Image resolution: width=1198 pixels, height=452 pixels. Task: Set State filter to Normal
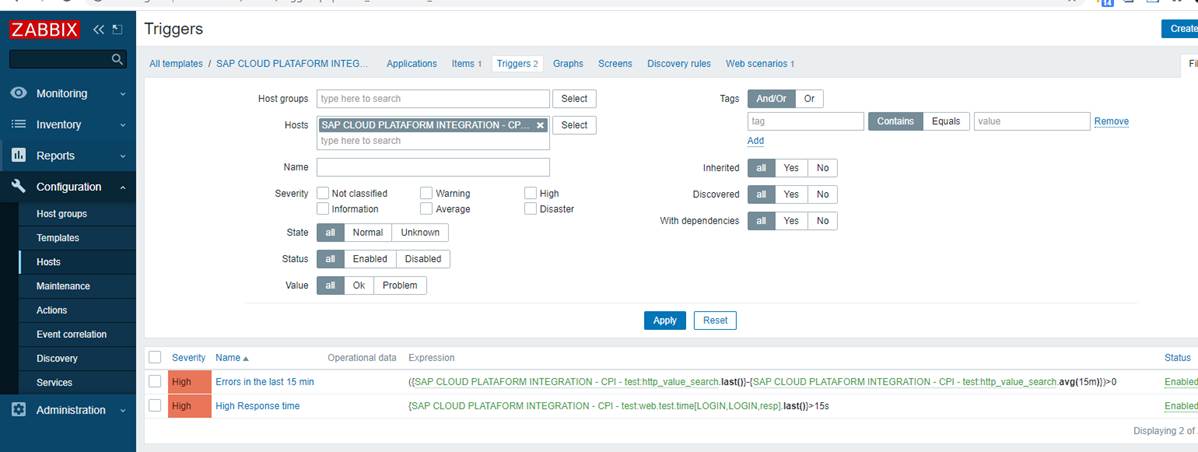pos(367,233)
